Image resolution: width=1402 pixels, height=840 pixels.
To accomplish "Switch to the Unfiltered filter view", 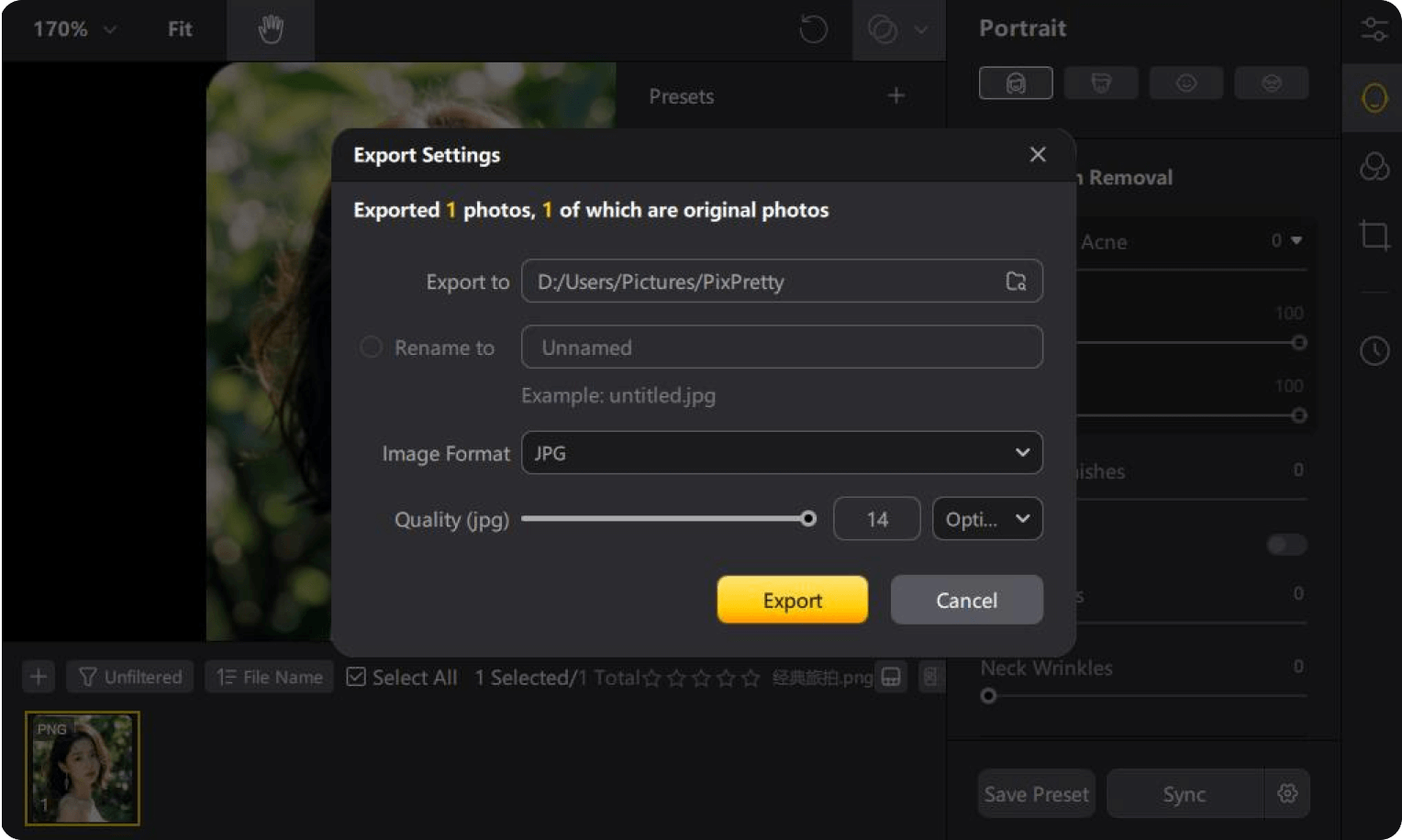I will [x=129, y=677].
